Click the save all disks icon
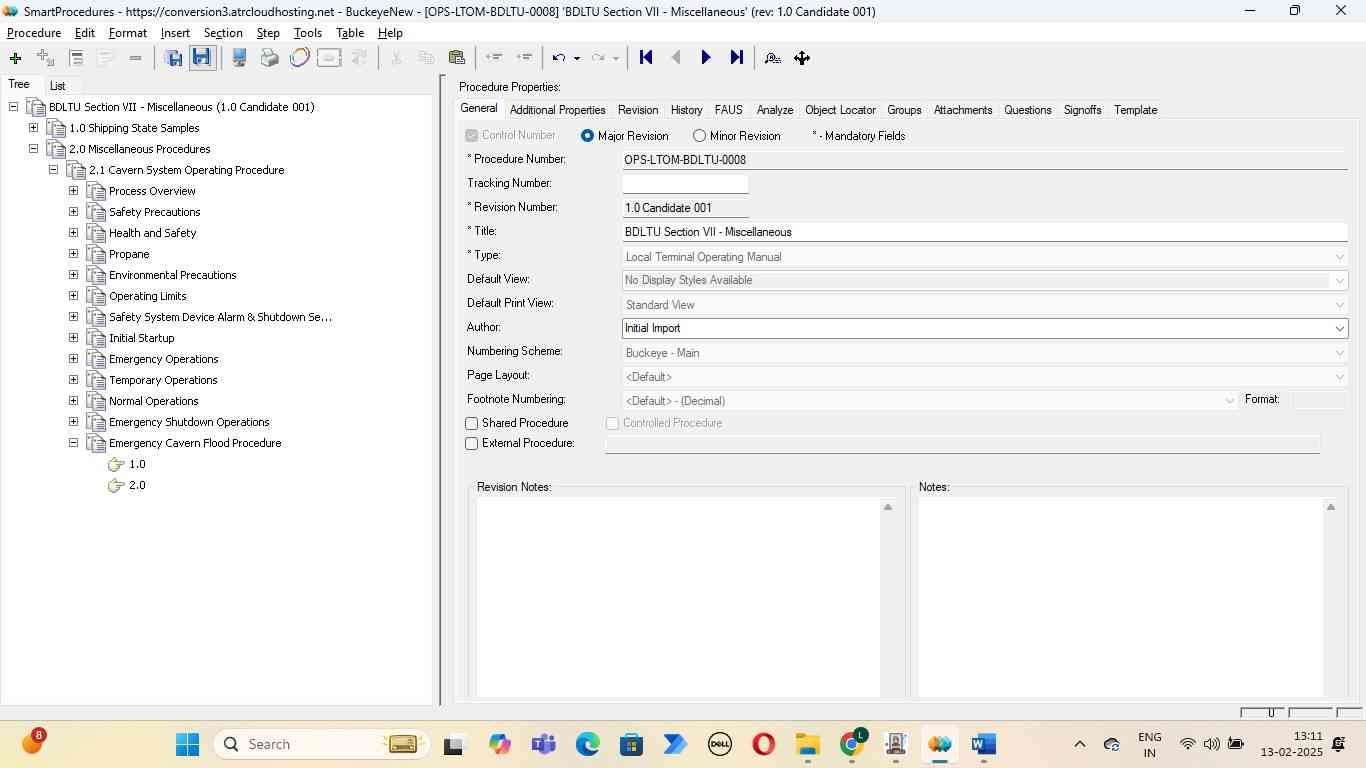Viewport: 1366px width, 768px height. pyautogui.click(x=173, y=58)
